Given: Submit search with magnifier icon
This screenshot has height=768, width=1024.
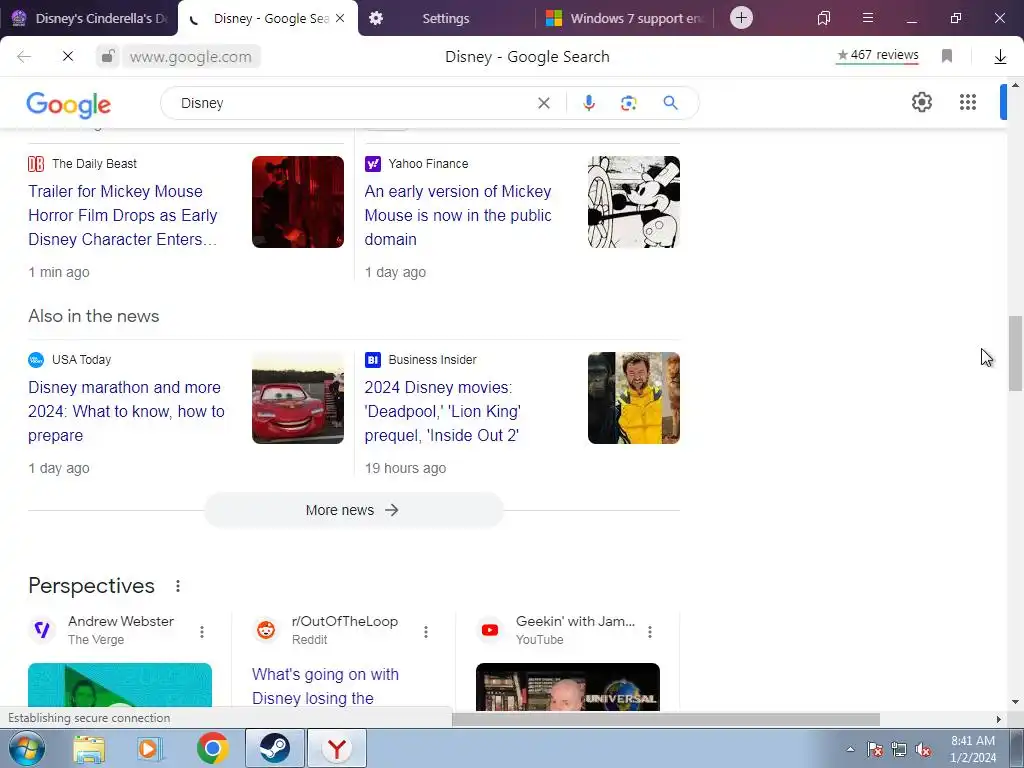Looking at the screenshot, I should (670, 103).
